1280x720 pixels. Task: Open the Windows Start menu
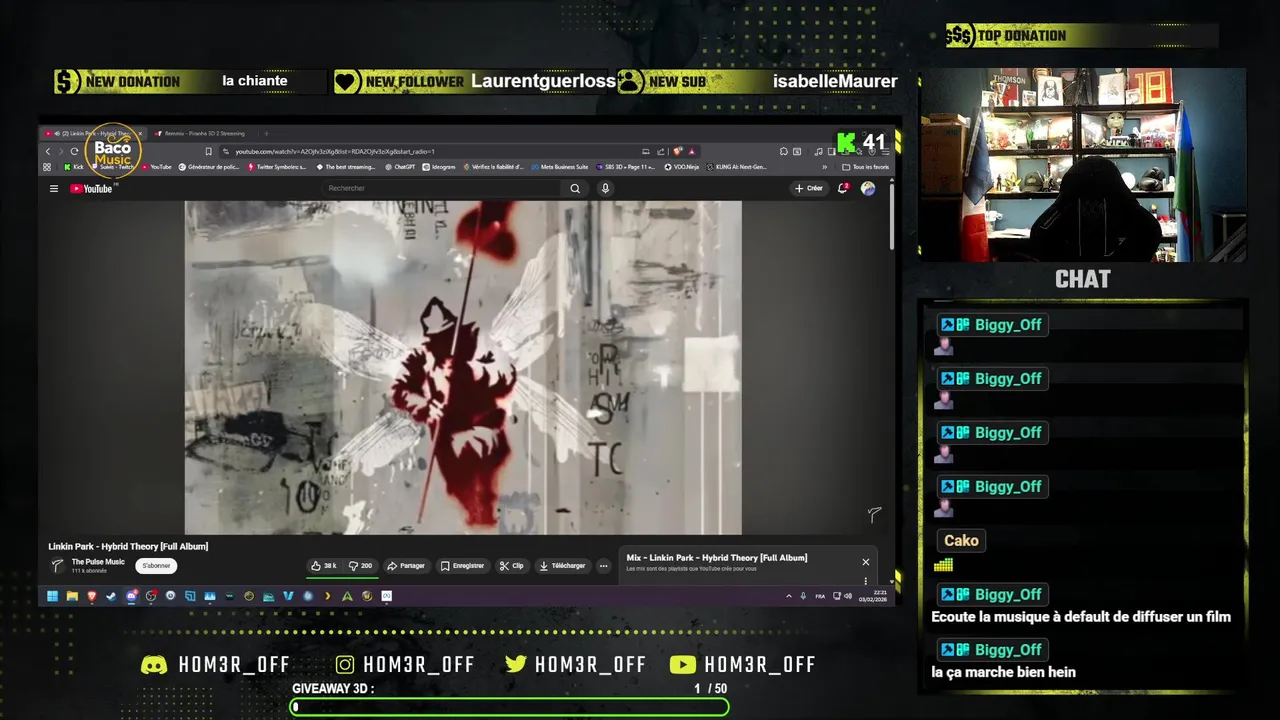52,596
